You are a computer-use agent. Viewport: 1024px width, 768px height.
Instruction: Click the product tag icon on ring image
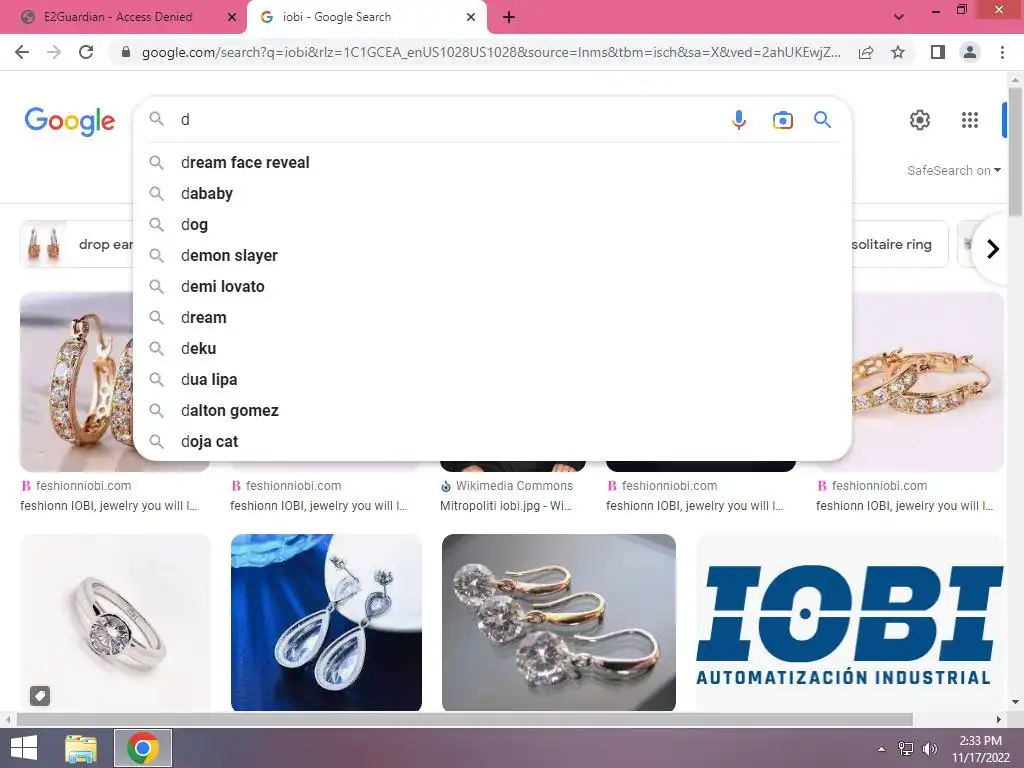click(40, 696)
